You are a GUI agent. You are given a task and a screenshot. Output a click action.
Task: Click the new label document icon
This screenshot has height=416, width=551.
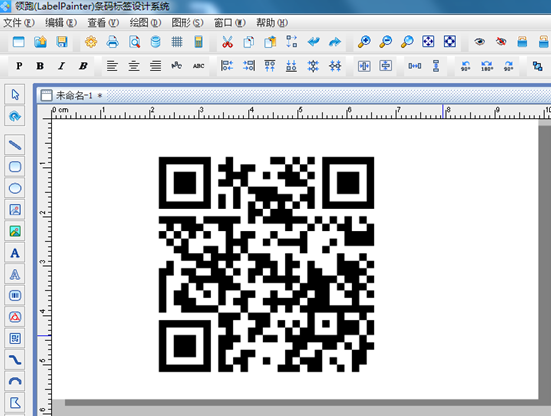(19, 42)
